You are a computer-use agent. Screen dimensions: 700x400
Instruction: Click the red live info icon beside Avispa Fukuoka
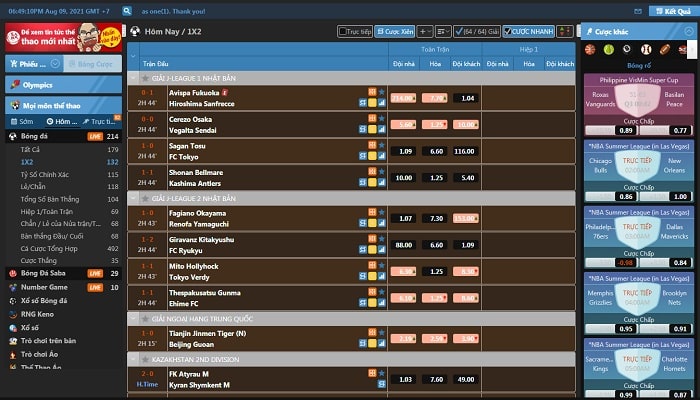point(225,92)
